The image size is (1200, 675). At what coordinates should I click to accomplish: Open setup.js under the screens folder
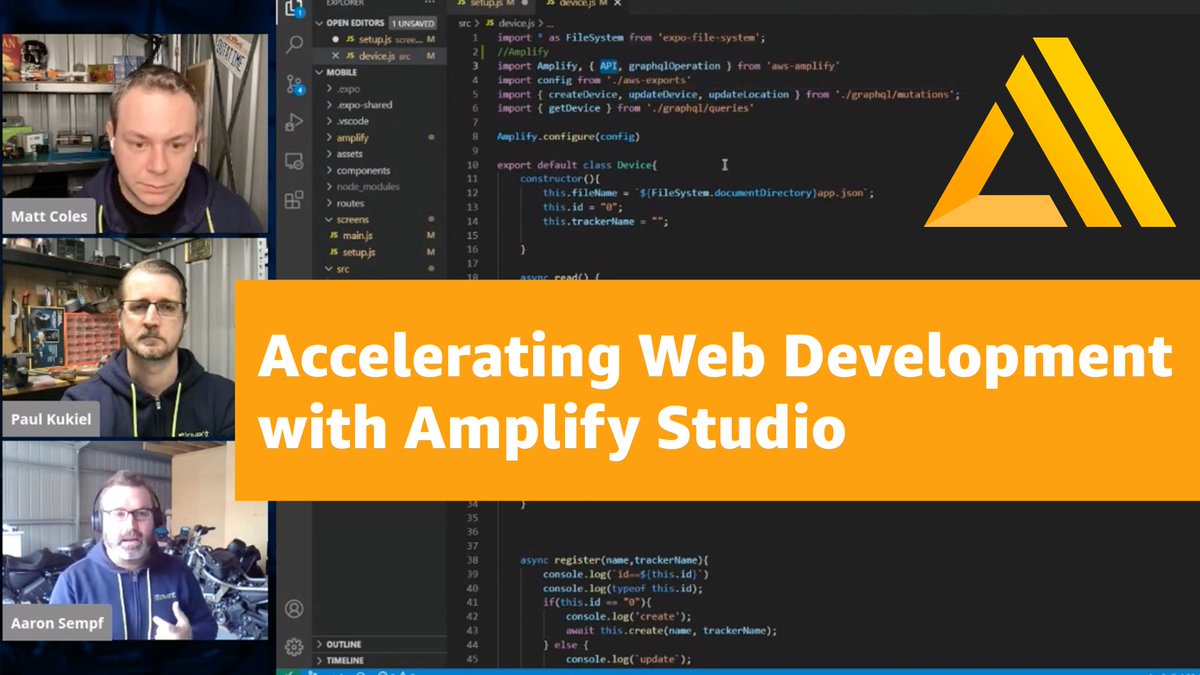point(358,252)
